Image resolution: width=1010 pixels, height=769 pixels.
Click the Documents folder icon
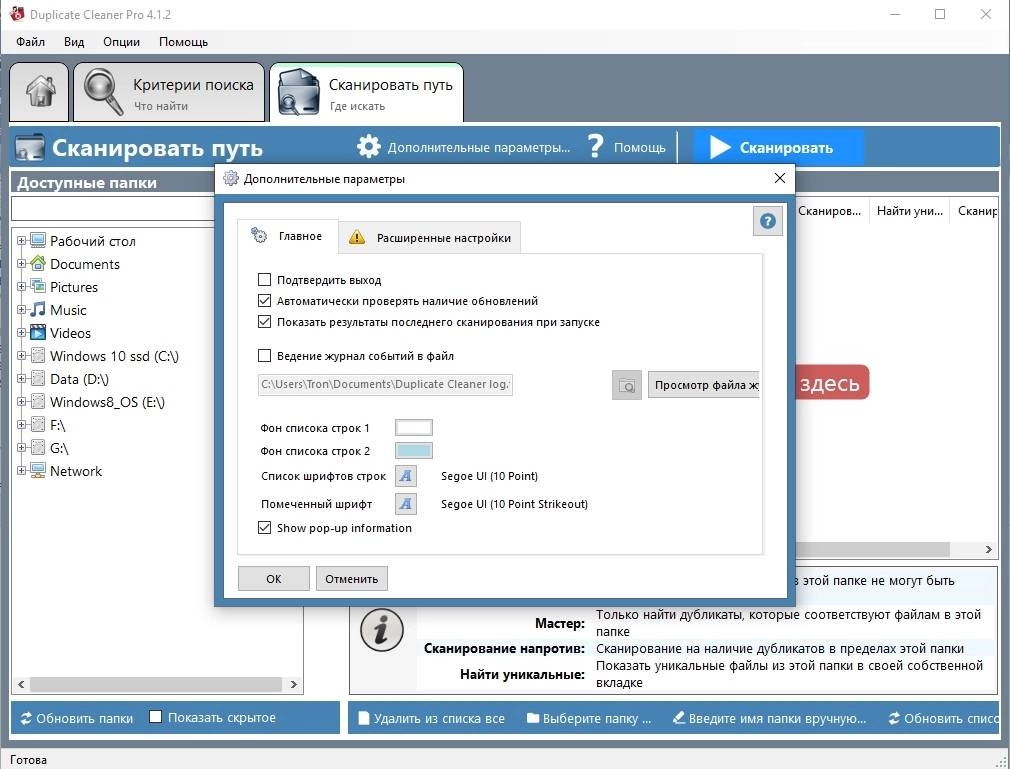(x=38, y=263)
